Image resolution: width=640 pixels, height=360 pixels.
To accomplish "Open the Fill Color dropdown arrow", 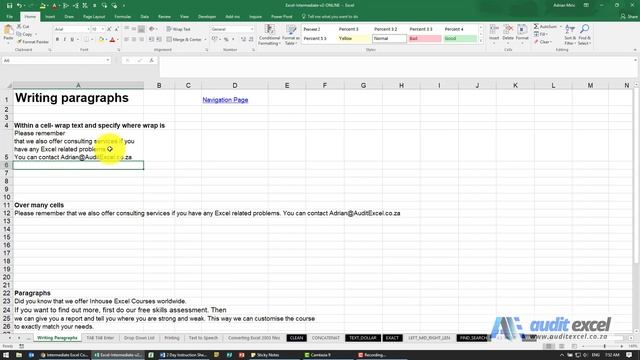I will [106, 40].
